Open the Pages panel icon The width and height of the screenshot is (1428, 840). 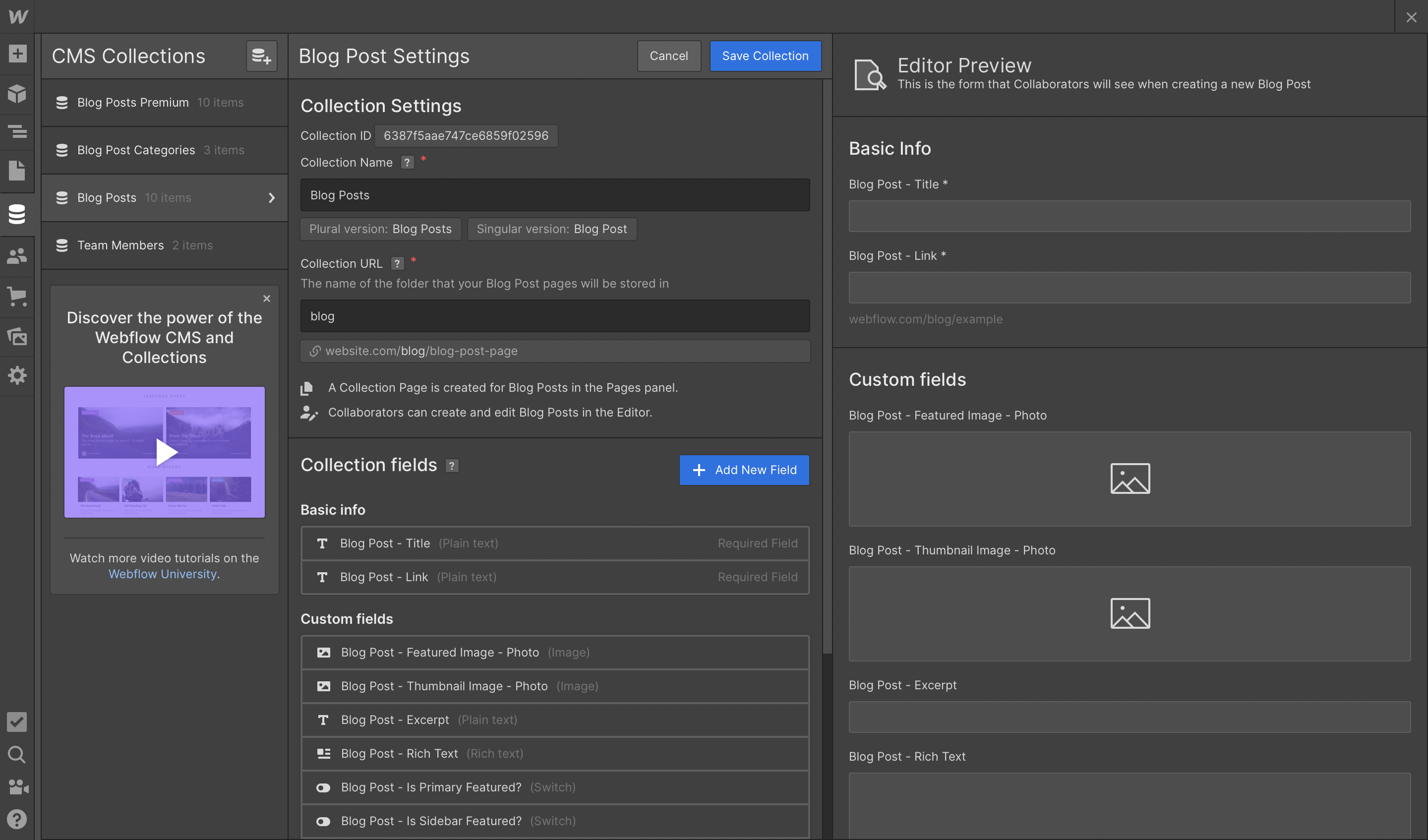click(17, 170)
